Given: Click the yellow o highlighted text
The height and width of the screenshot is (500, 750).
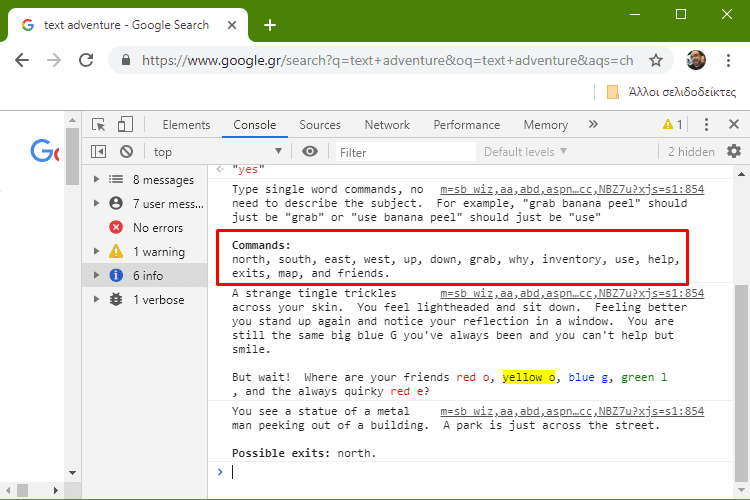Looking at the screenshot, I should [x=529, y=377].
